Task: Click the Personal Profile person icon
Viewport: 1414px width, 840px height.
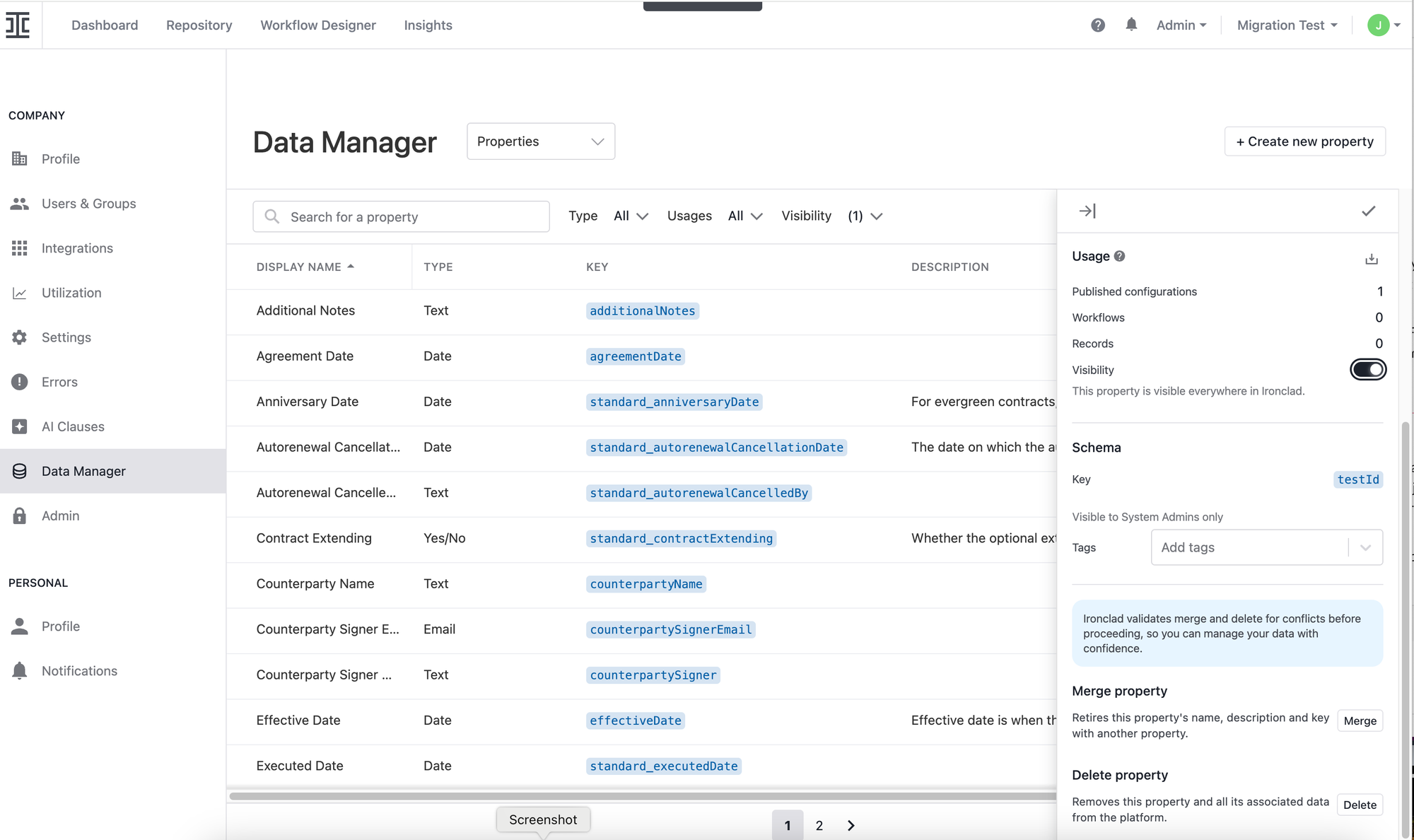Action: [20, 626]
